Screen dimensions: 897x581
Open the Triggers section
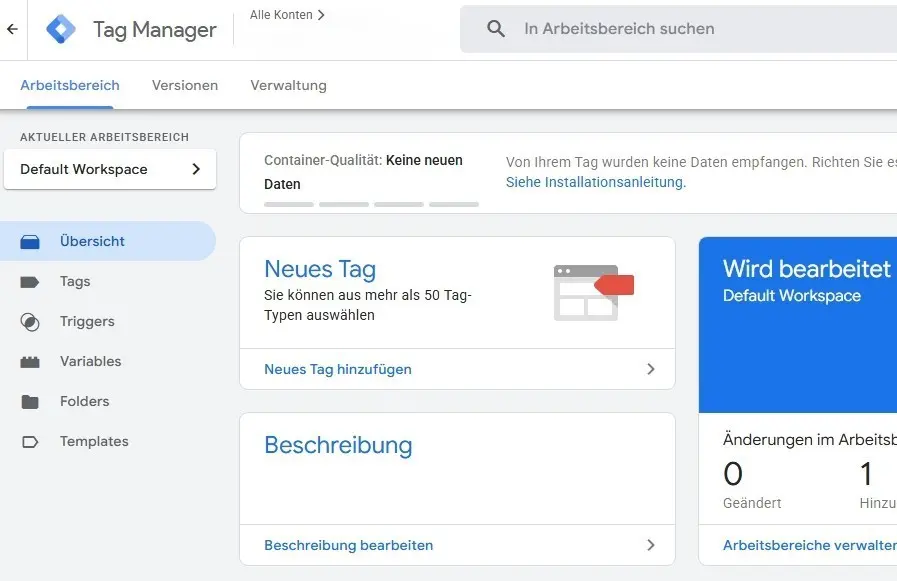(85, 321)
